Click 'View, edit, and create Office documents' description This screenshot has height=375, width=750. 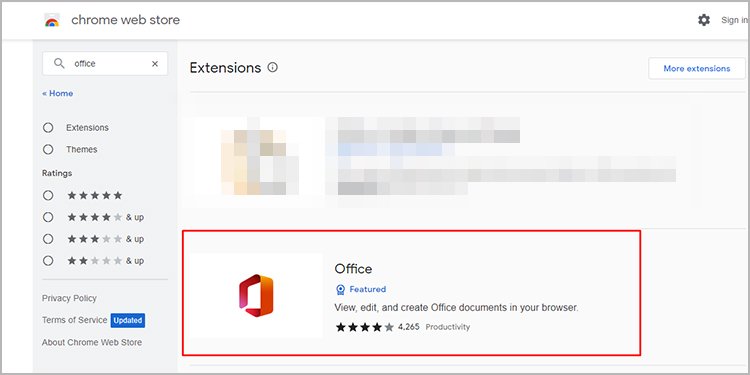(456, 308)
